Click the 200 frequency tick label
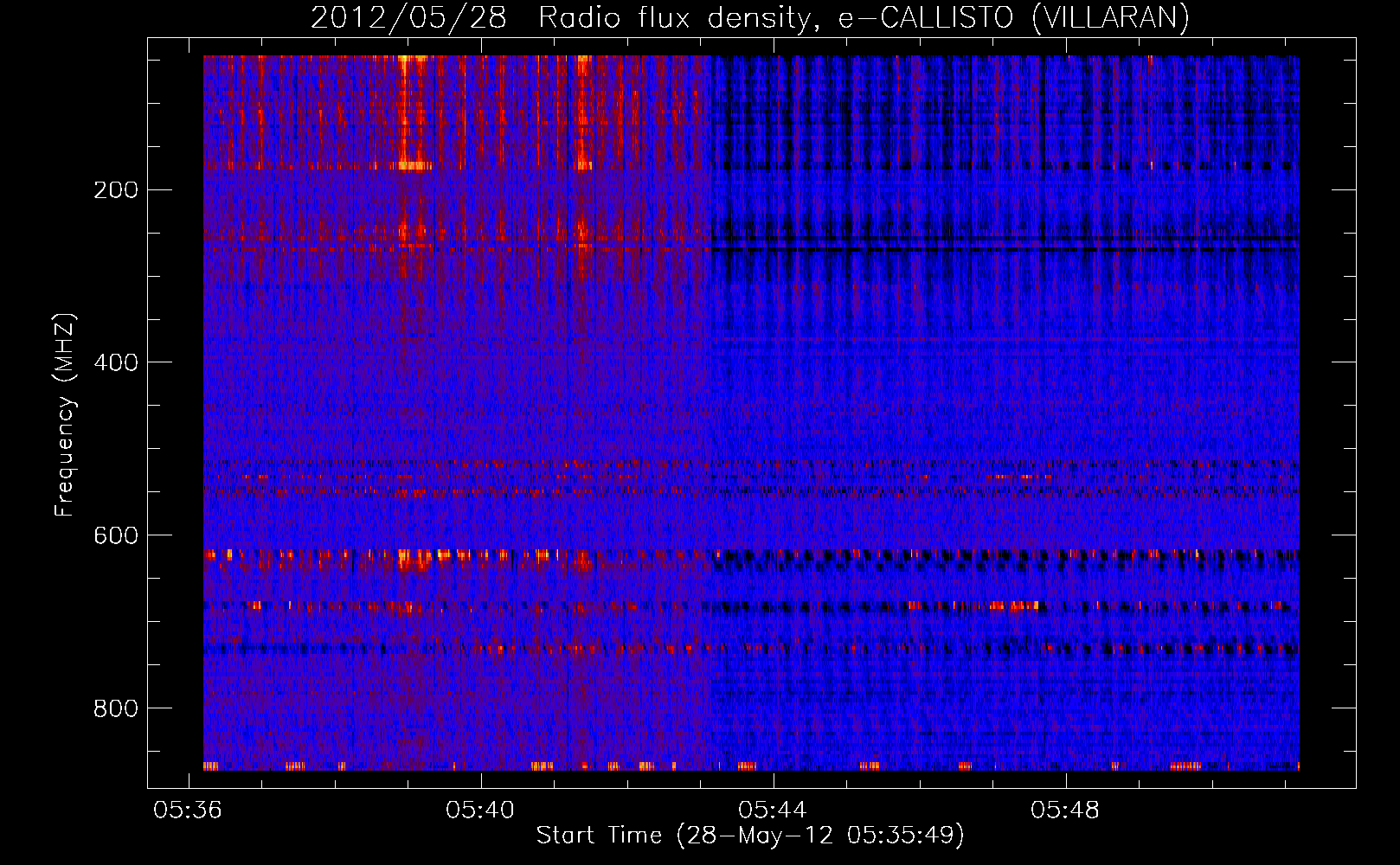The height and width of the screenshot is (865, 1400). coord(116,189)
